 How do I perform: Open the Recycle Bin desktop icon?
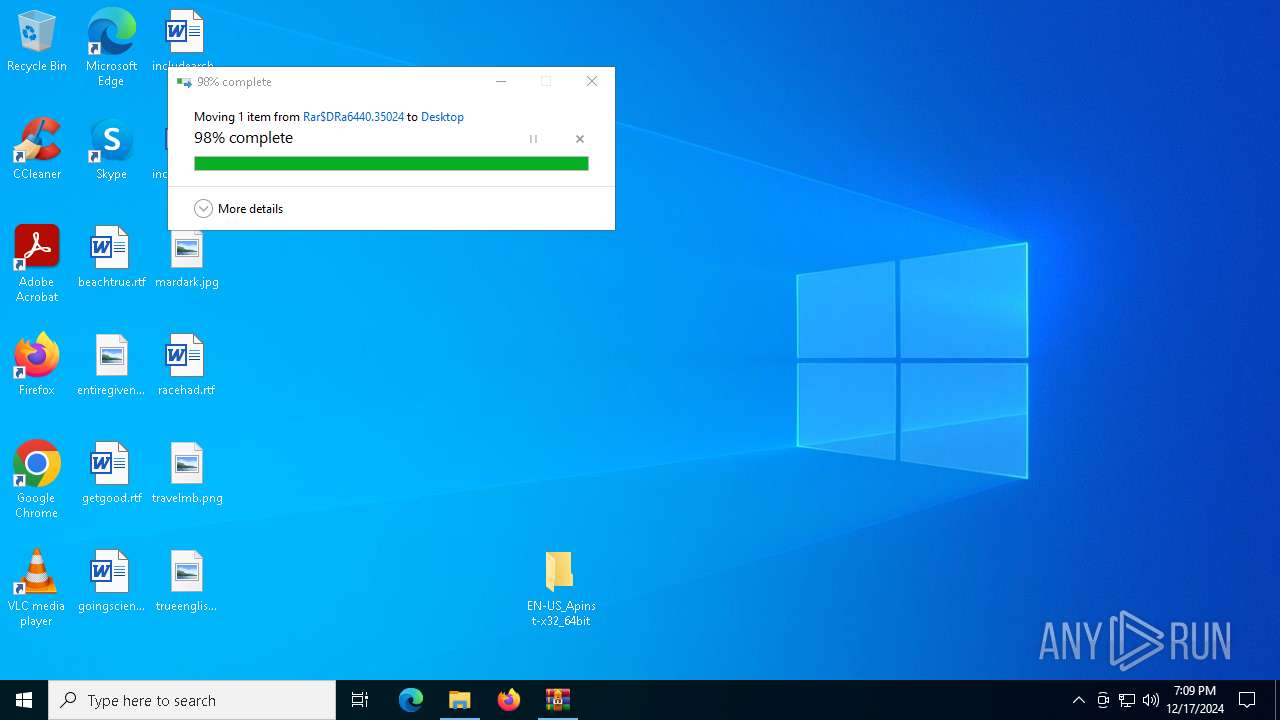click(37, 41)
